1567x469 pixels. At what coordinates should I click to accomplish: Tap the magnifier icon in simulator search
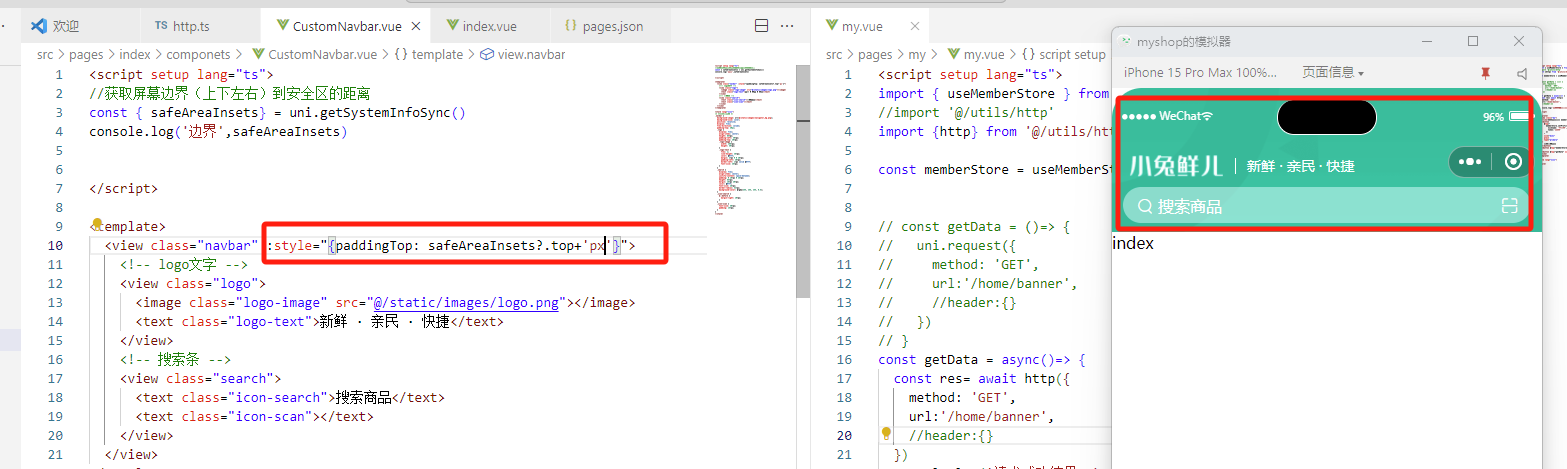tap(1145, 207)
